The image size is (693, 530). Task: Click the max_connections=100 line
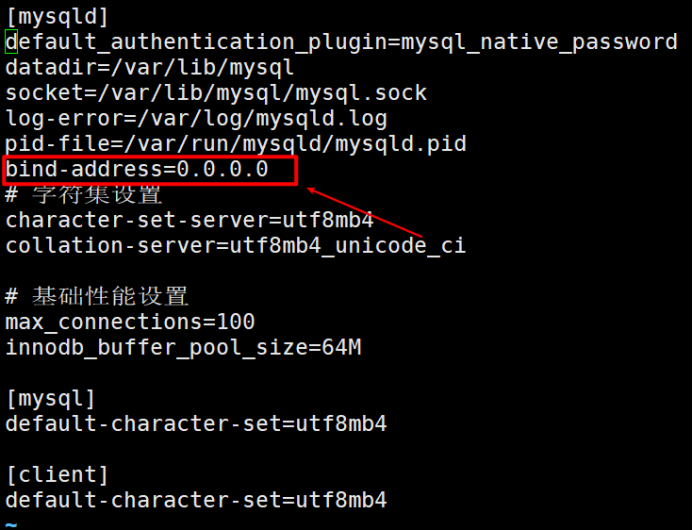(x=130, y=322)
